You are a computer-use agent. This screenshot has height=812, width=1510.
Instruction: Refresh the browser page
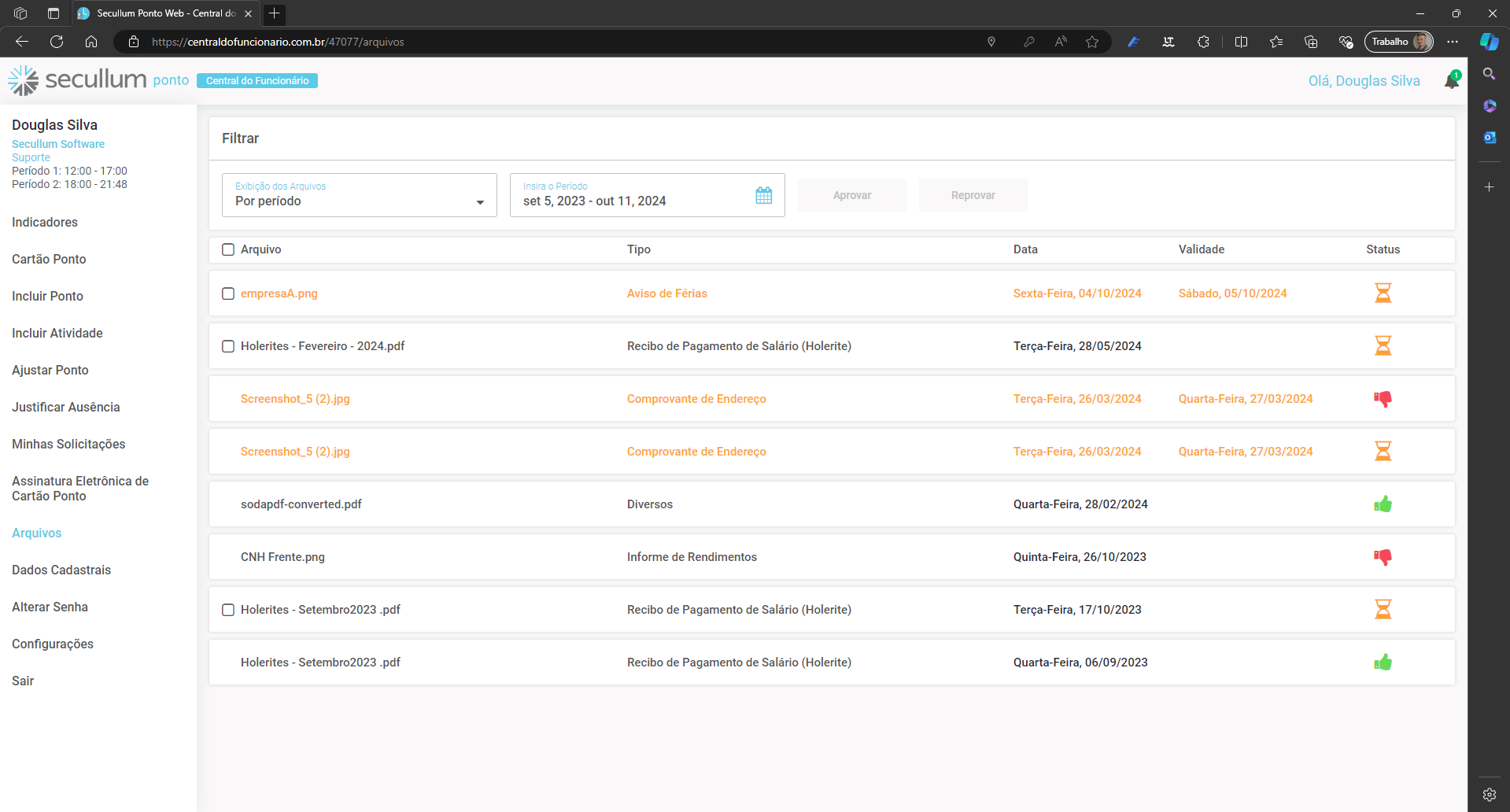(x=57, y=42)
